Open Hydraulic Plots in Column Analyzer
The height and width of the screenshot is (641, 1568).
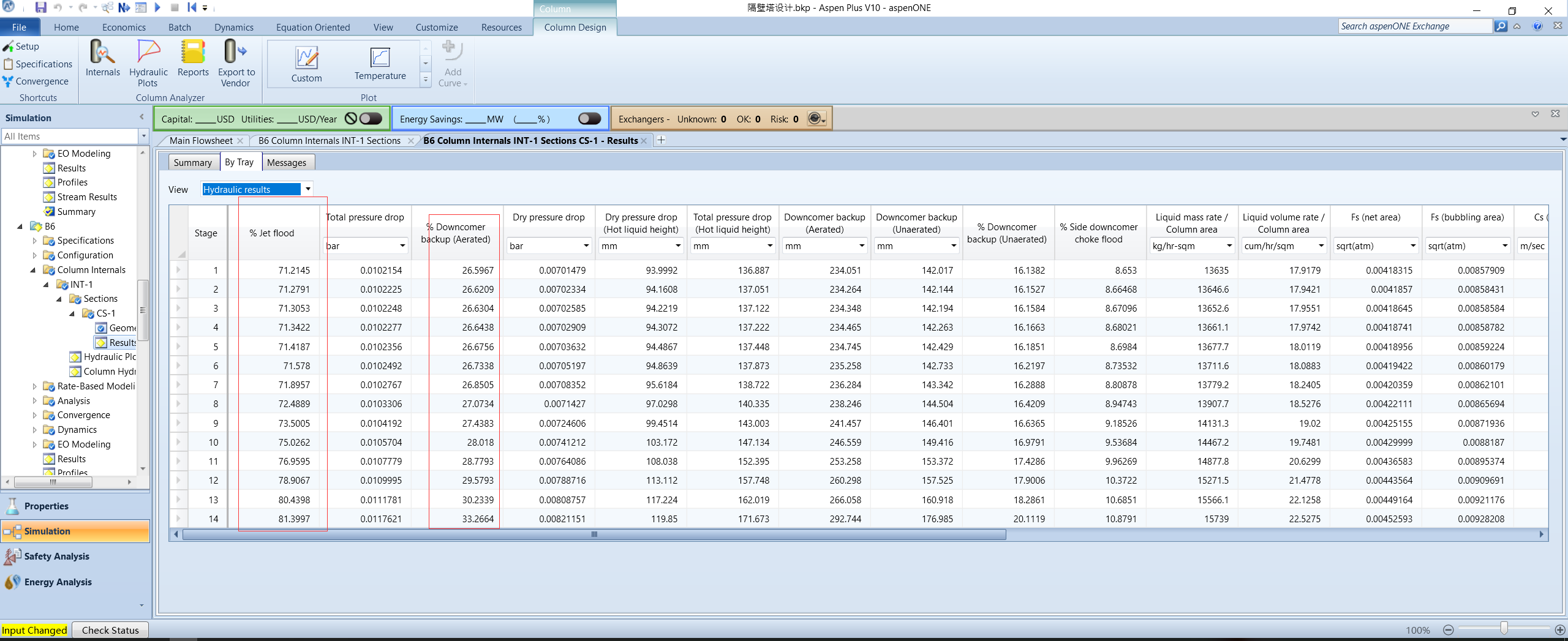[x=148, y=64]
